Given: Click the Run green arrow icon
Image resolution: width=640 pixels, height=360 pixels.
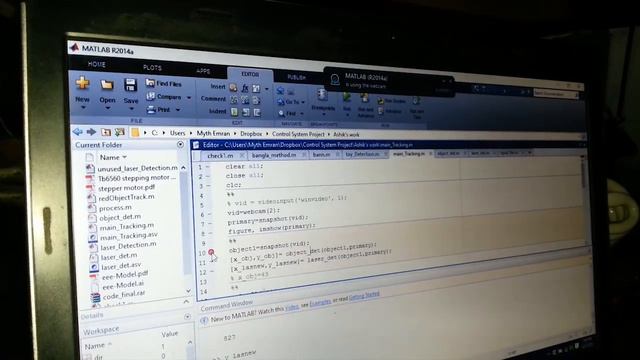Looking at the screenshot, I should click(347, 98).
